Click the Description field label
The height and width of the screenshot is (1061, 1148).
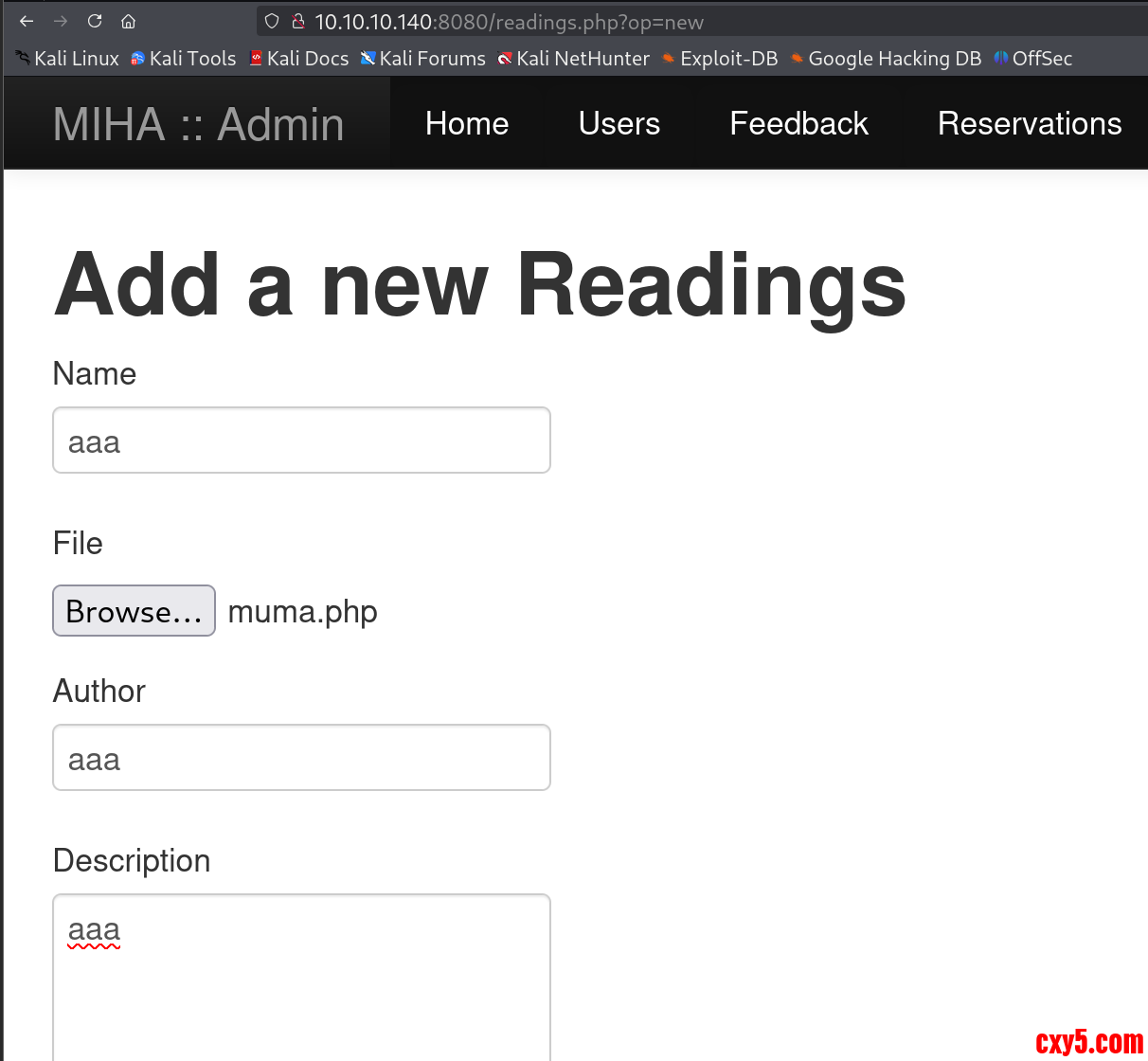coord(132,861)
